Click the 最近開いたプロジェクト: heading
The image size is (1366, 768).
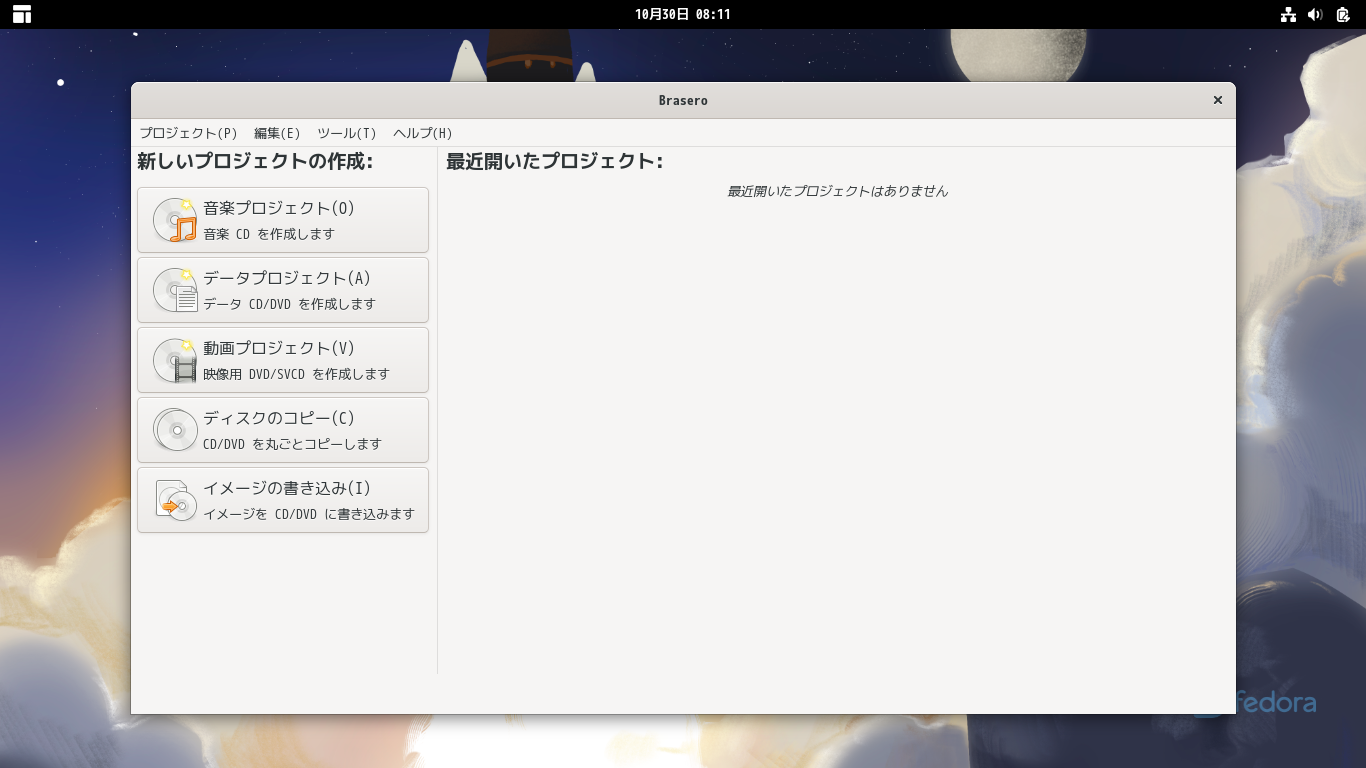click(x=555, y=162)
